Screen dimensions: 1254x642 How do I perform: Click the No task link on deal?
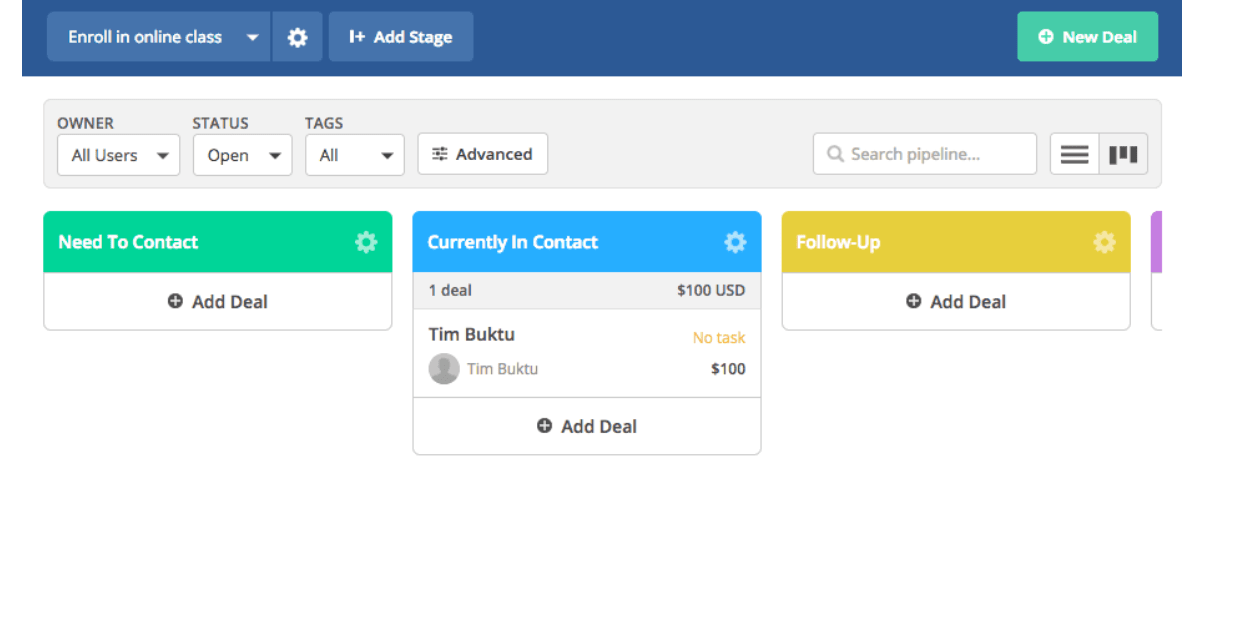tap(719, 338)
